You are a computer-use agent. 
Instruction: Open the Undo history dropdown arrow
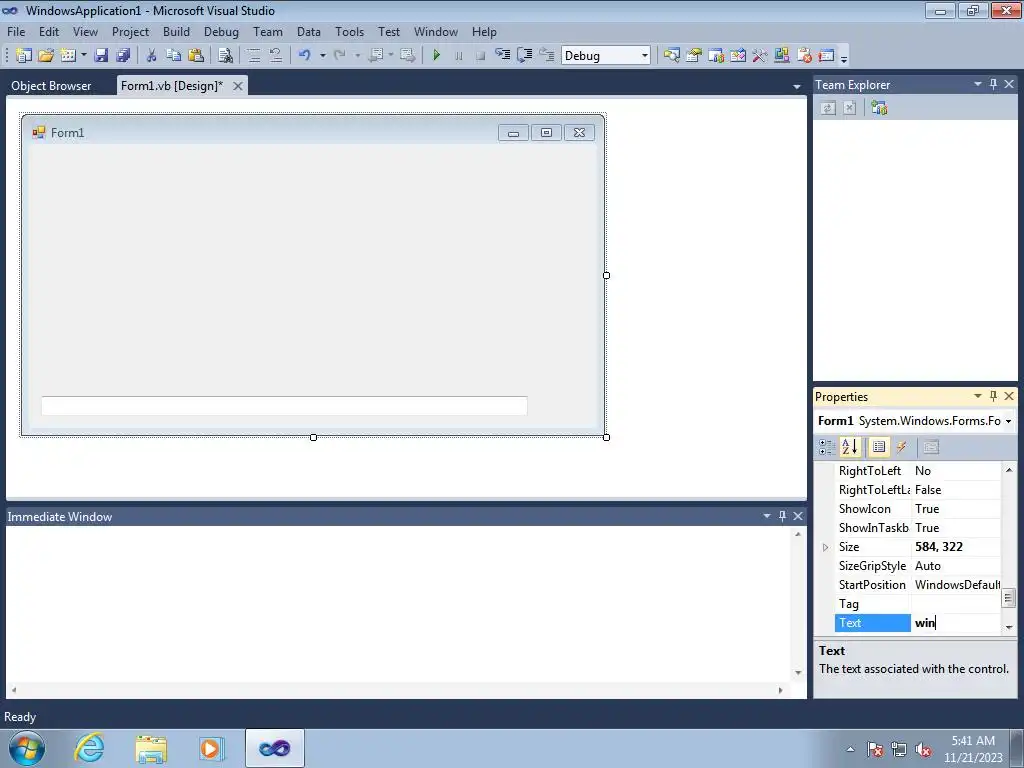[323, 56]
